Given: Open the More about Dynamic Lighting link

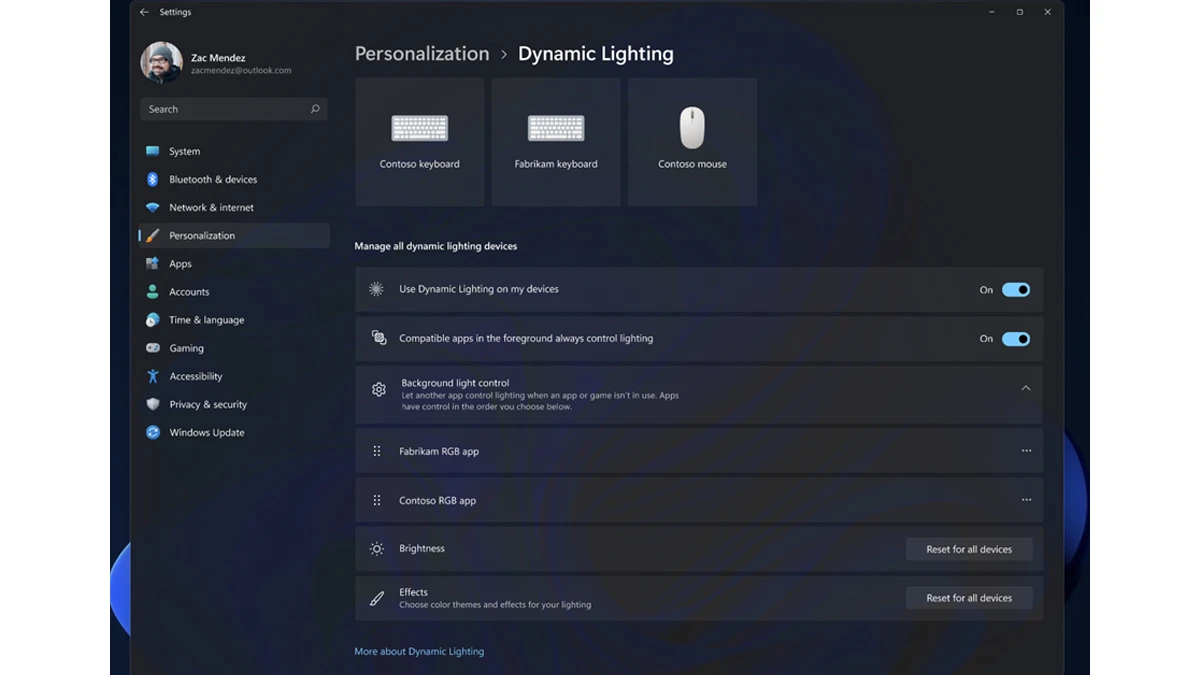Looking at the screenshot, I should pyautogui.click(x=419, y=651).
